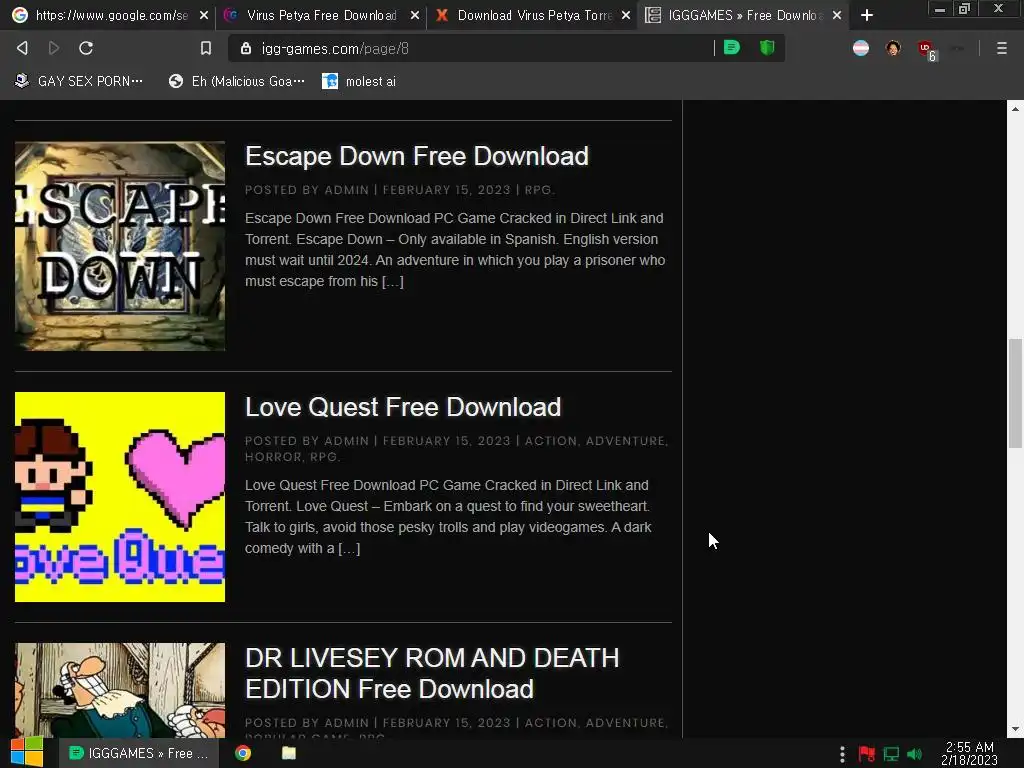Close the Google search tab

coord(204,15)
